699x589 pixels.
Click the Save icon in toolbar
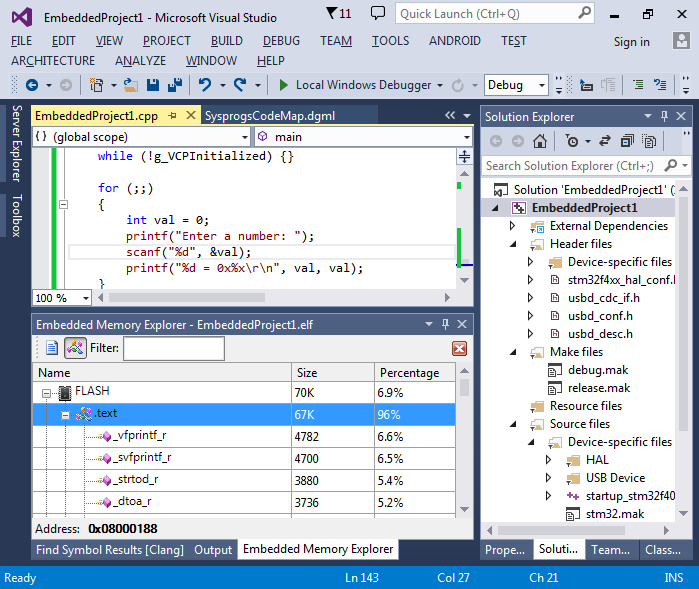(x=153, y=85)
